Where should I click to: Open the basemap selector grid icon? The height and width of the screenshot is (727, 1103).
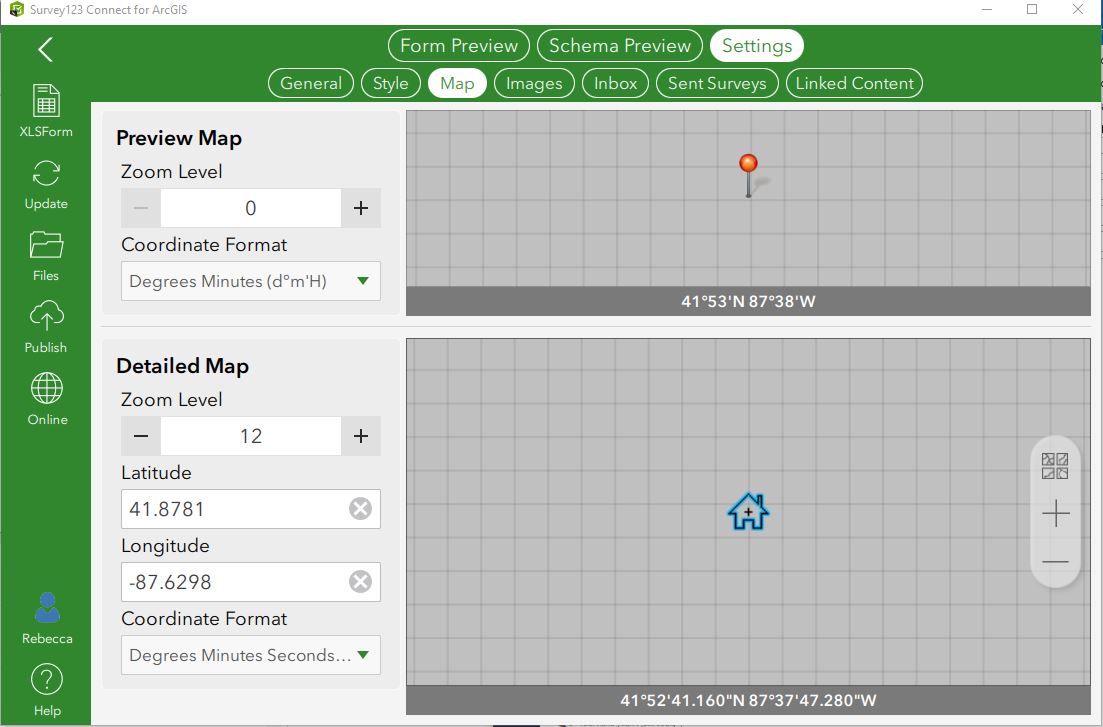1055,466
